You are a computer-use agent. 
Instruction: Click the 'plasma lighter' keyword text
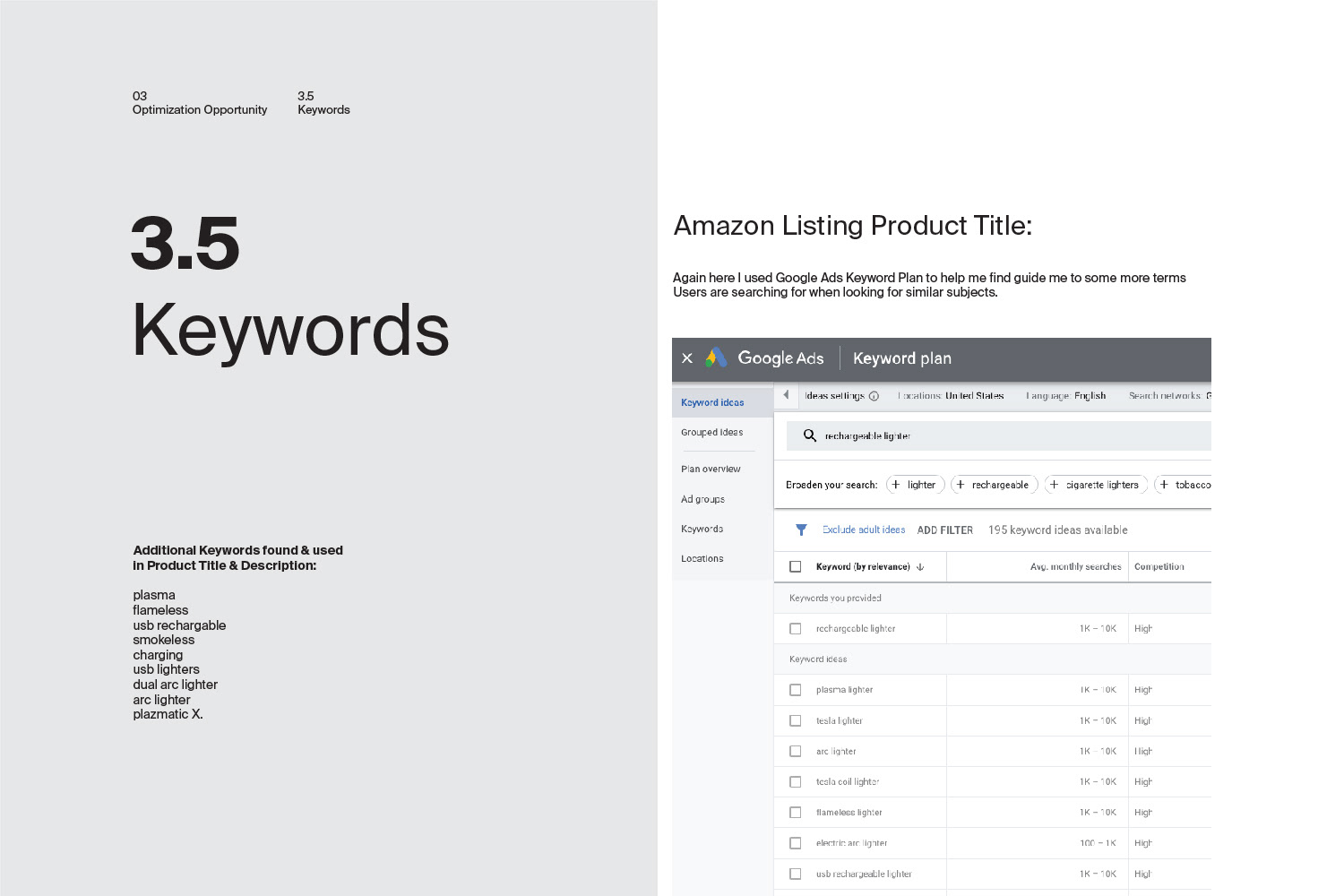click(x=844, y=690)
